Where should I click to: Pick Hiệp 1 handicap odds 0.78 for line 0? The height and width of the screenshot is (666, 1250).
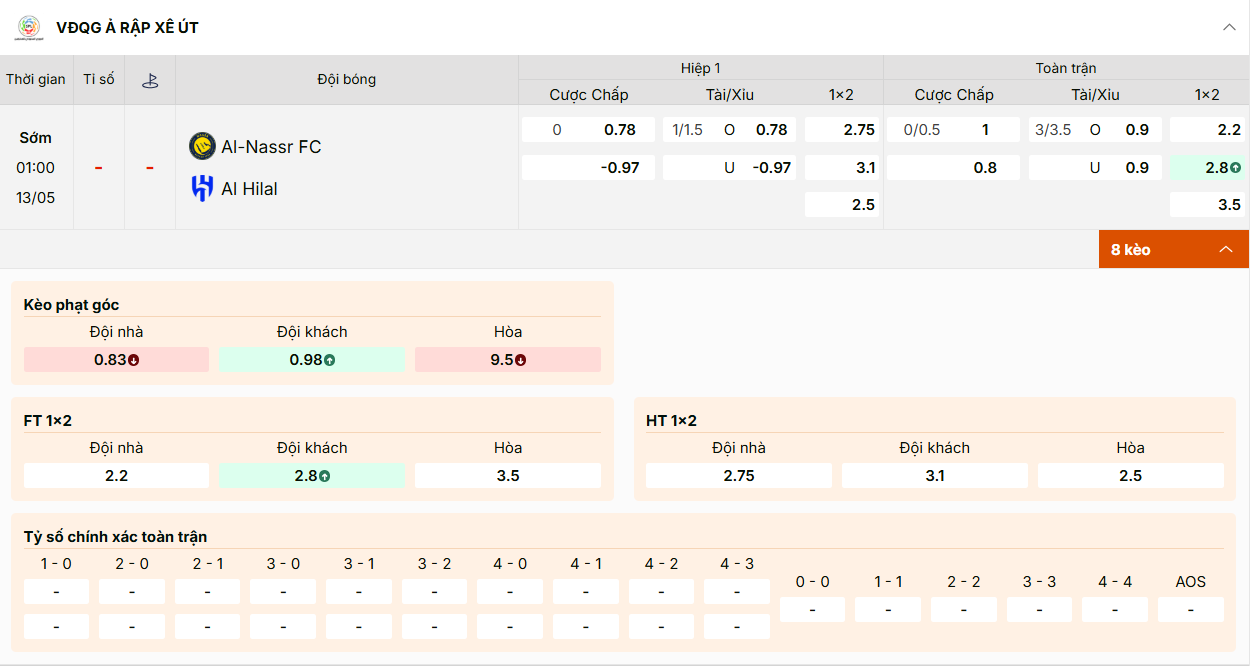pos(588,130)
